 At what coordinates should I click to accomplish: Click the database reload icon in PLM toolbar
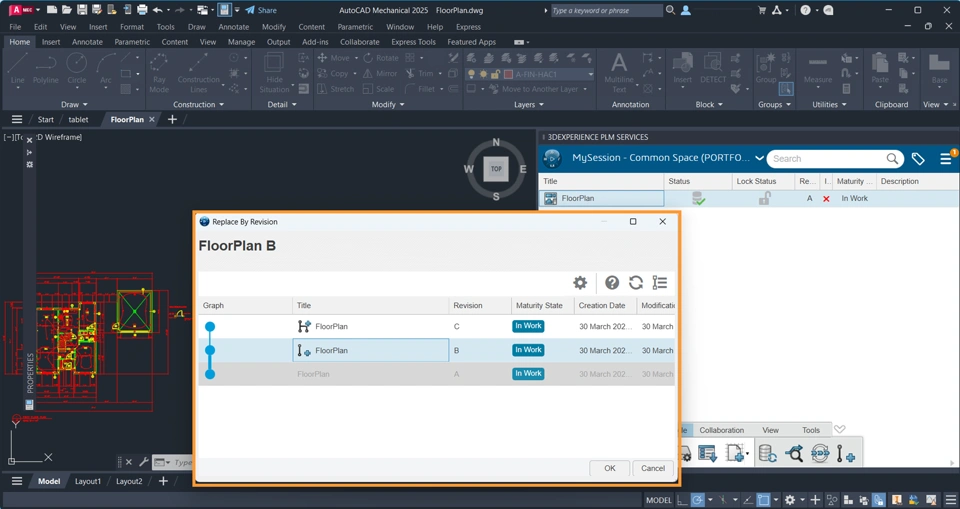[x=767, y=454]
